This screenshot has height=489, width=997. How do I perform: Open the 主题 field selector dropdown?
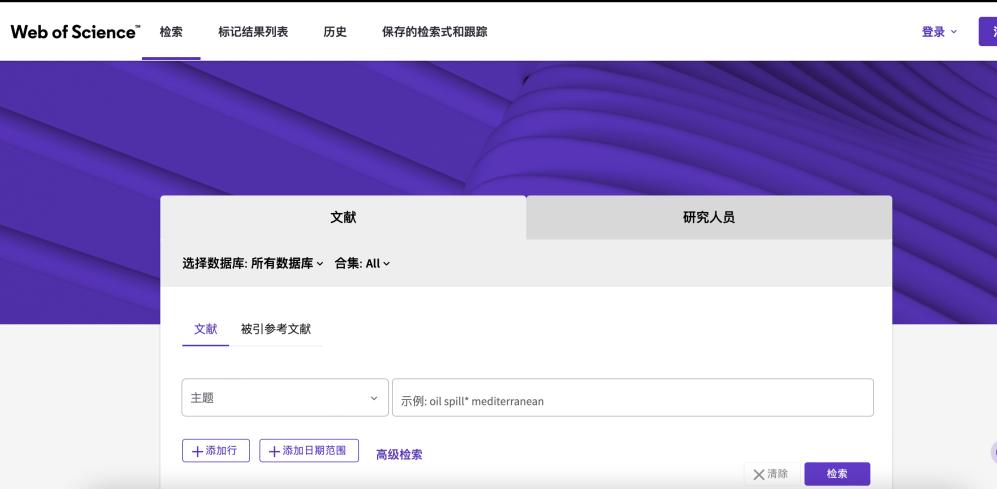[x=285, y=398]
